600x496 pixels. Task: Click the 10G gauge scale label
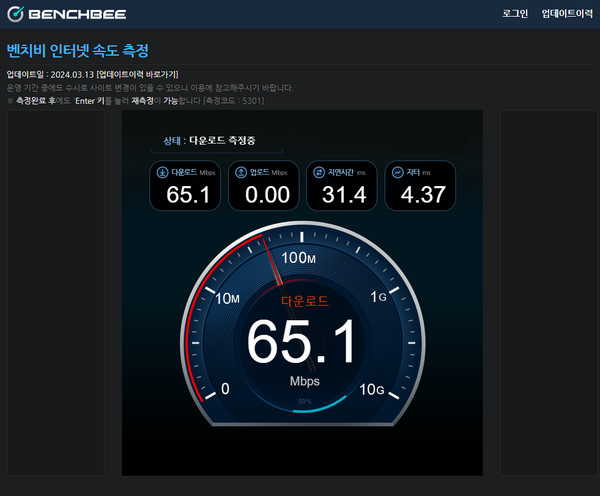pyautogui.click(x=372, y=390)
